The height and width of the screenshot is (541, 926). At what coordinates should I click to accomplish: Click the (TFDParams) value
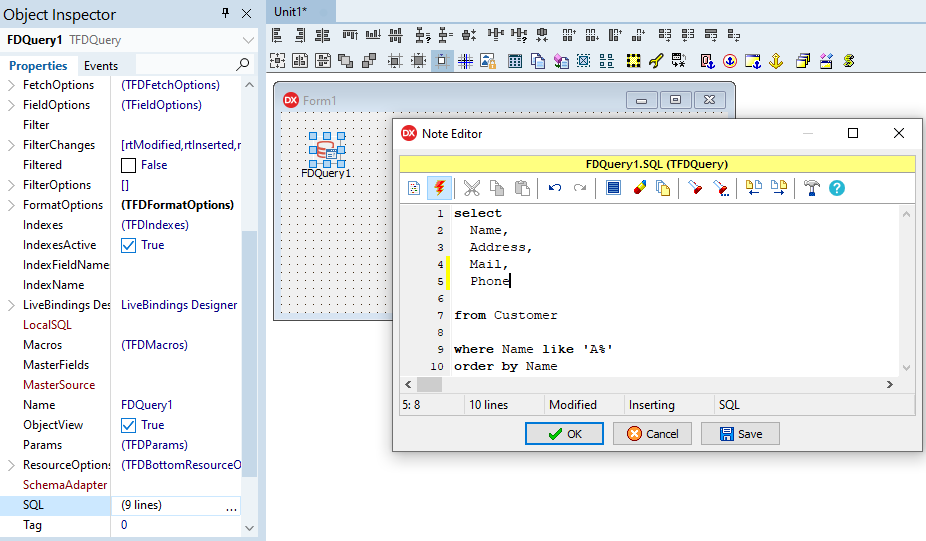click(154, 445)
